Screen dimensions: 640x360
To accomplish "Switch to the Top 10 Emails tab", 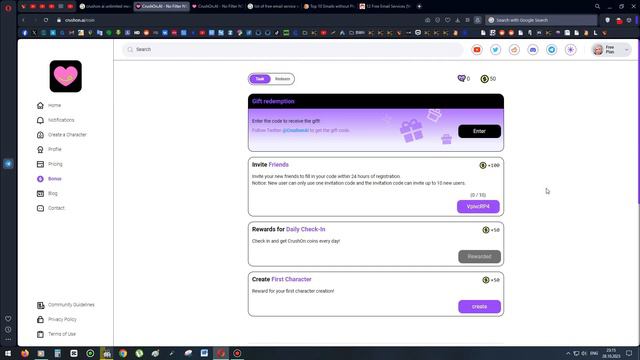I will [x=329, y=7].
